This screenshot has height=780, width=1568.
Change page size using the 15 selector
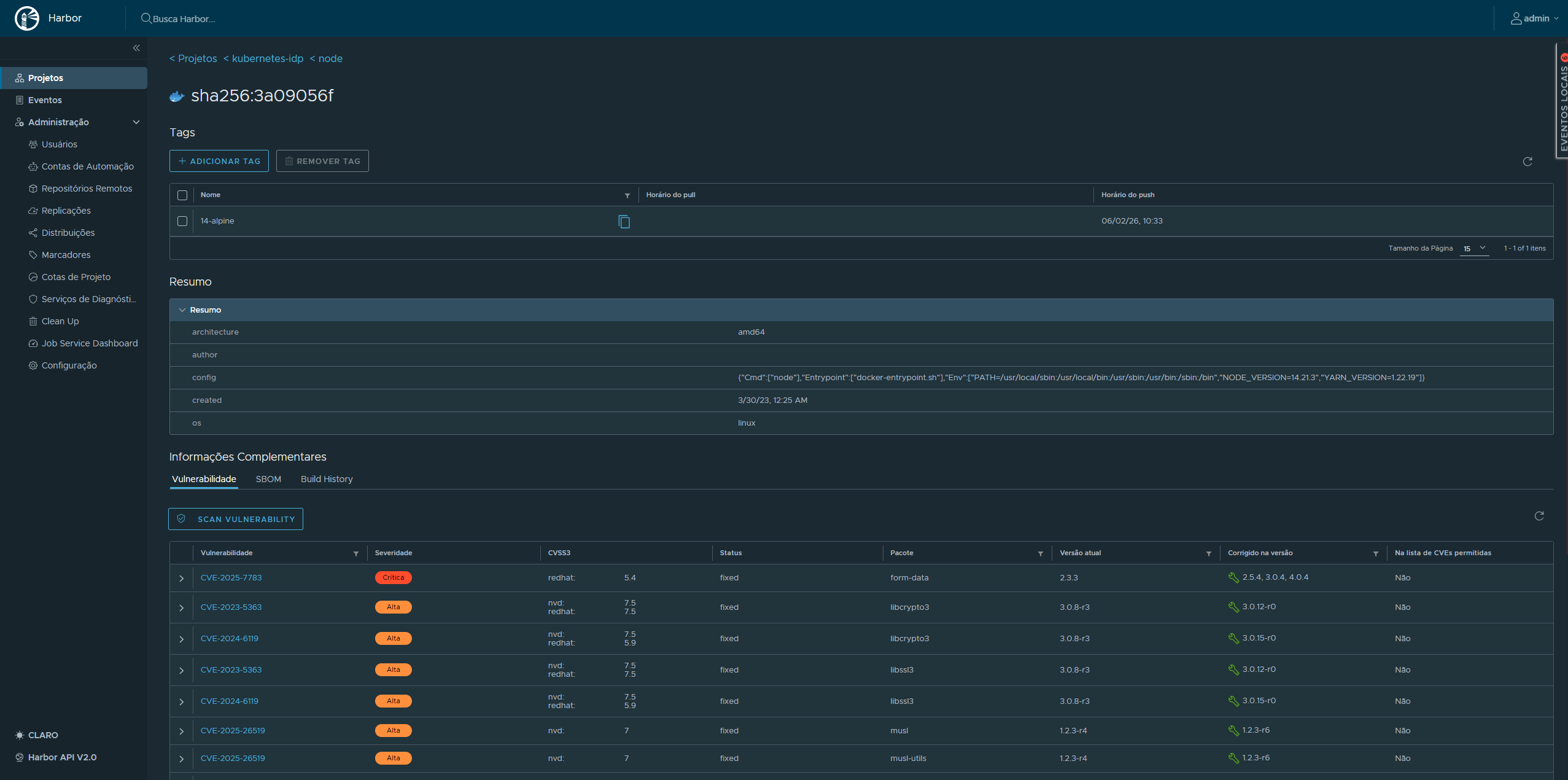[x=1473, y=248]
